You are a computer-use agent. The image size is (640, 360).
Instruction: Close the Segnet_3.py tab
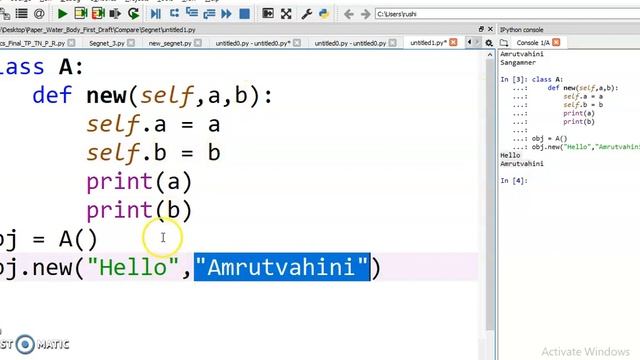(x=131, y=42)
